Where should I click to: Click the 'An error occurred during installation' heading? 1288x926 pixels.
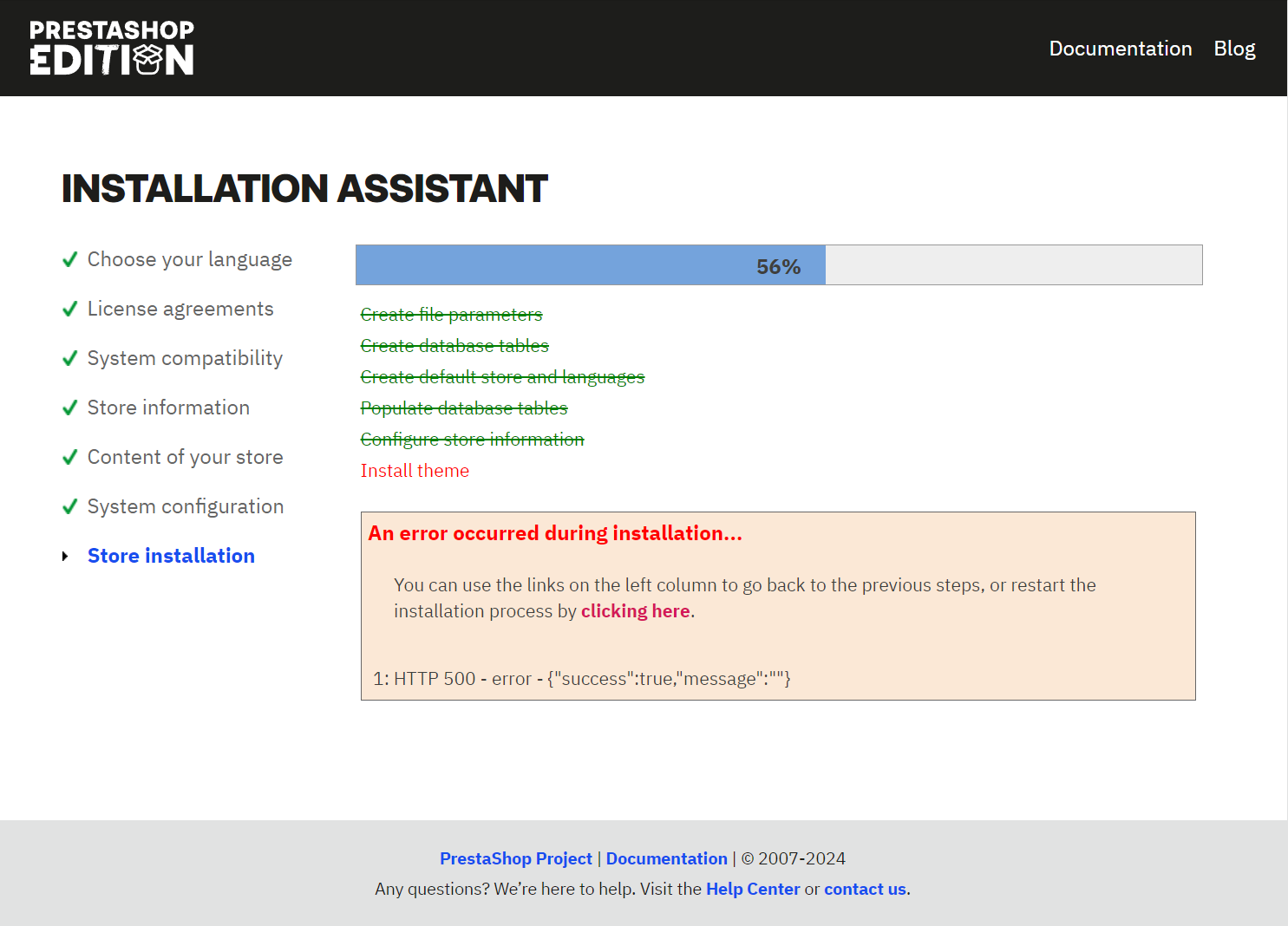555,533
